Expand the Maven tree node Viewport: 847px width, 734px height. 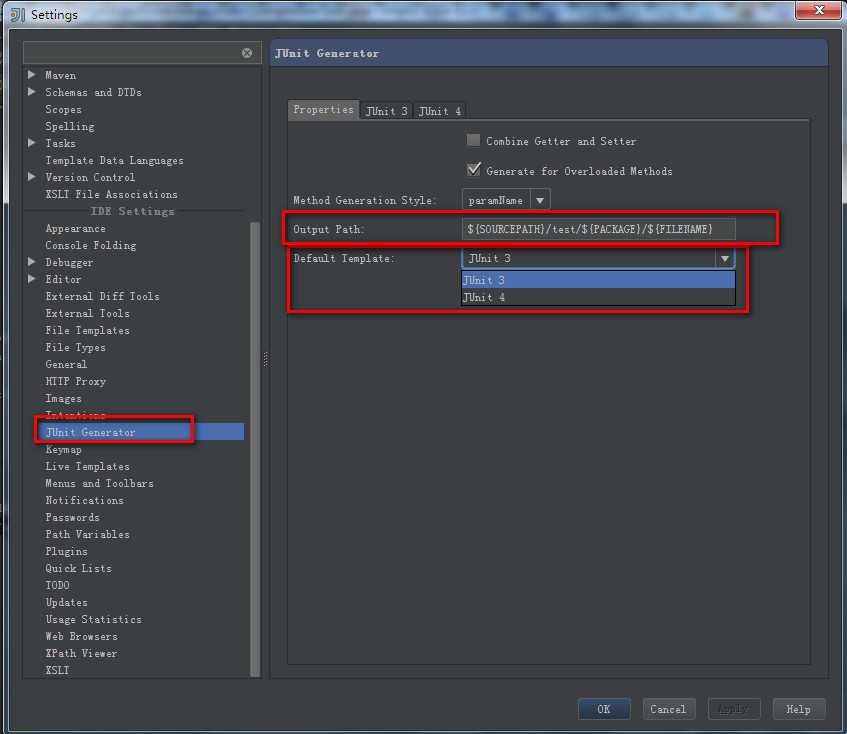tap(31, 75)
